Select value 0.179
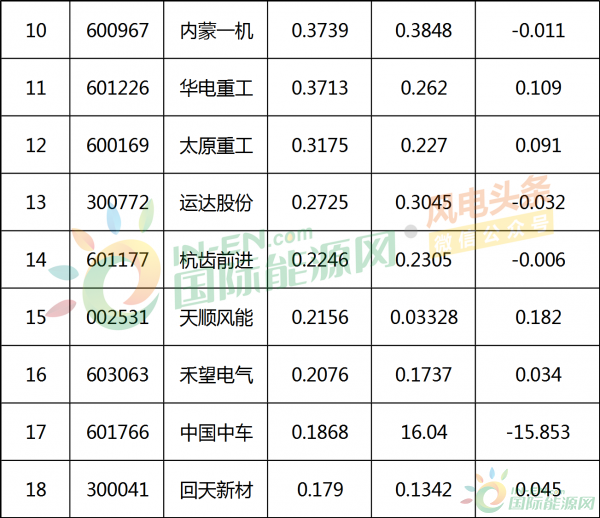Viewport: 600px width, 518px height. (320, 489)
